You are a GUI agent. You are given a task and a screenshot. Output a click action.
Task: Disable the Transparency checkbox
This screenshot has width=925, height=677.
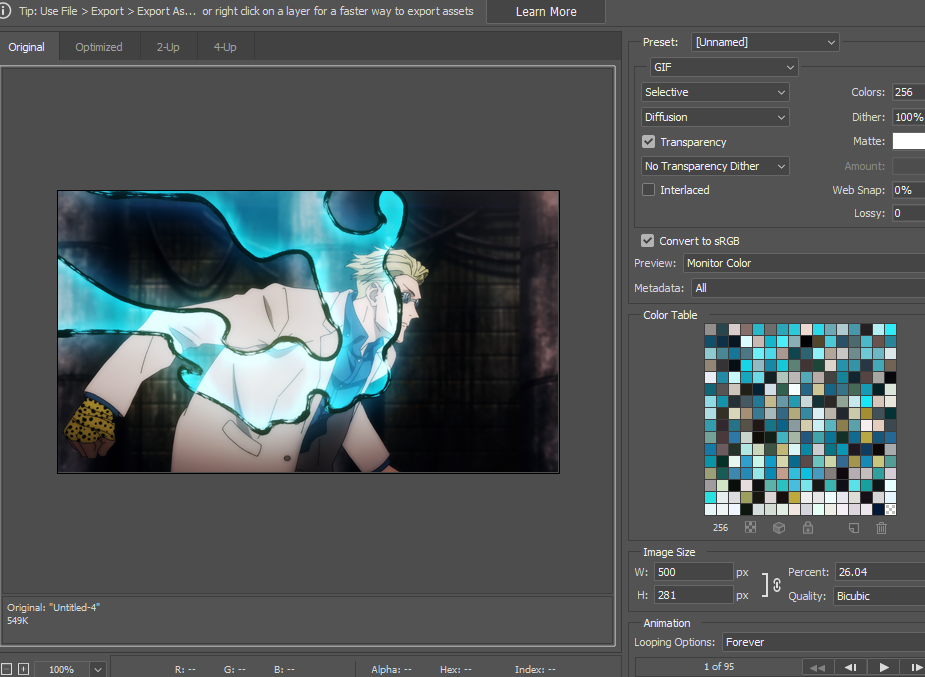click(x=648, y=142)
